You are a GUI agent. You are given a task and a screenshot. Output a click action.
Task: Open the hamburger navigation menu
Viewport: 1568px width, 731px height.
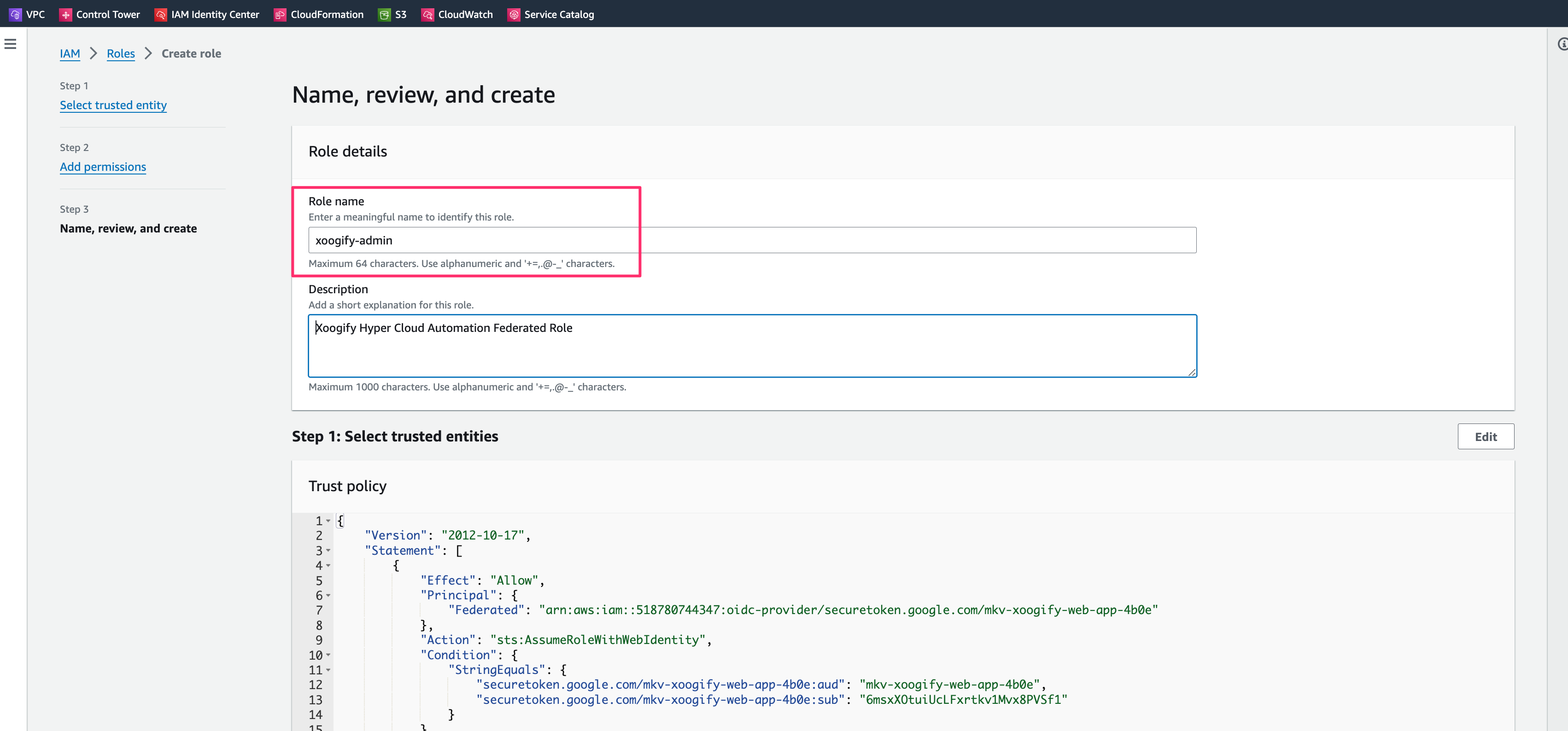10,44
